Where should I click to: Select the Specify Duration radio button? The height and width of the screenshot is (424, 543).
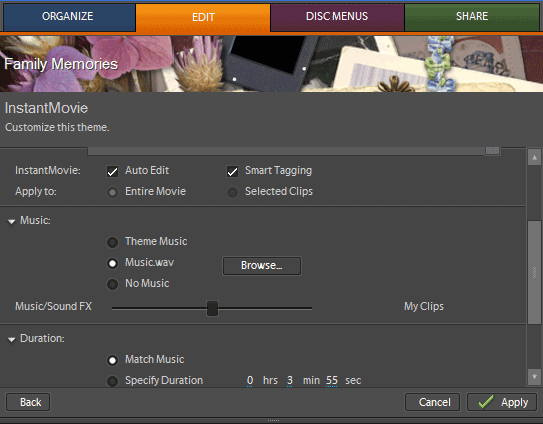point(112,381)
